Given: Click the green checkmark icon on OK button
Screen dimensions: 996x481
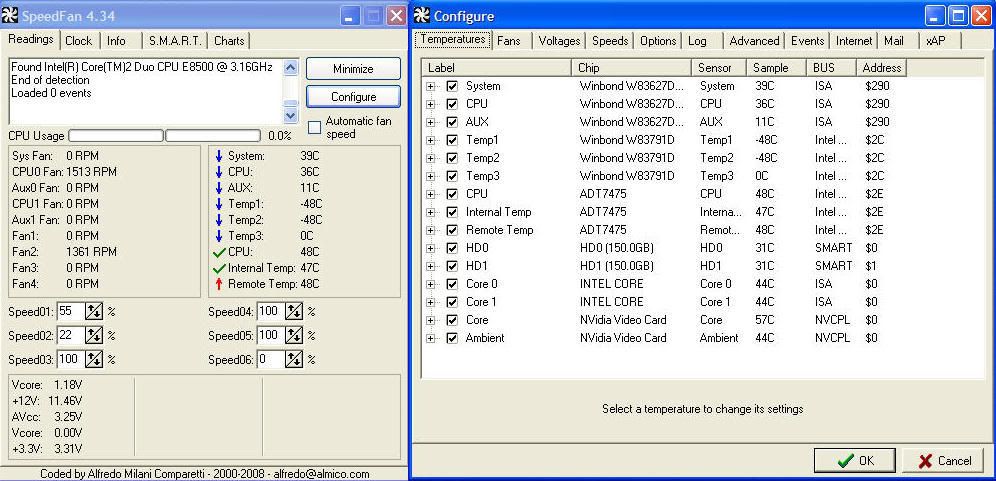Looking at the screenshot, I should click(x=845, y=461).
